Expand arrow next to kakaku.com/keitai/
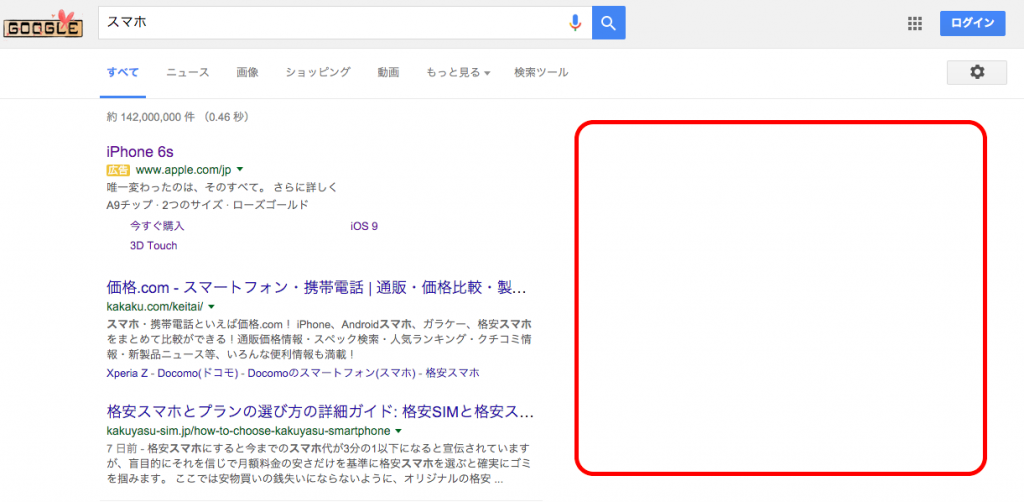This screenshot has width=1024, height=502. (x=211, y=306)
